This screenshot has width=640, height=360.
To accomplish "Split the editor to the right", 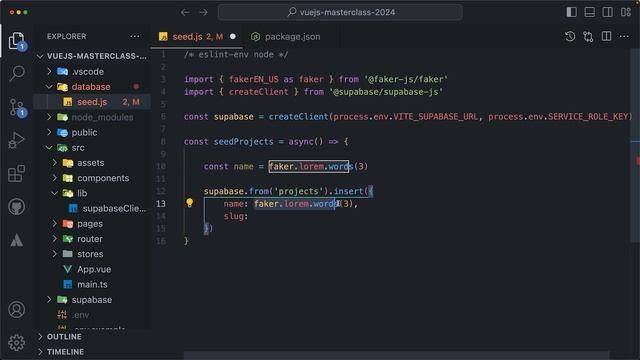I will [607, 36].
